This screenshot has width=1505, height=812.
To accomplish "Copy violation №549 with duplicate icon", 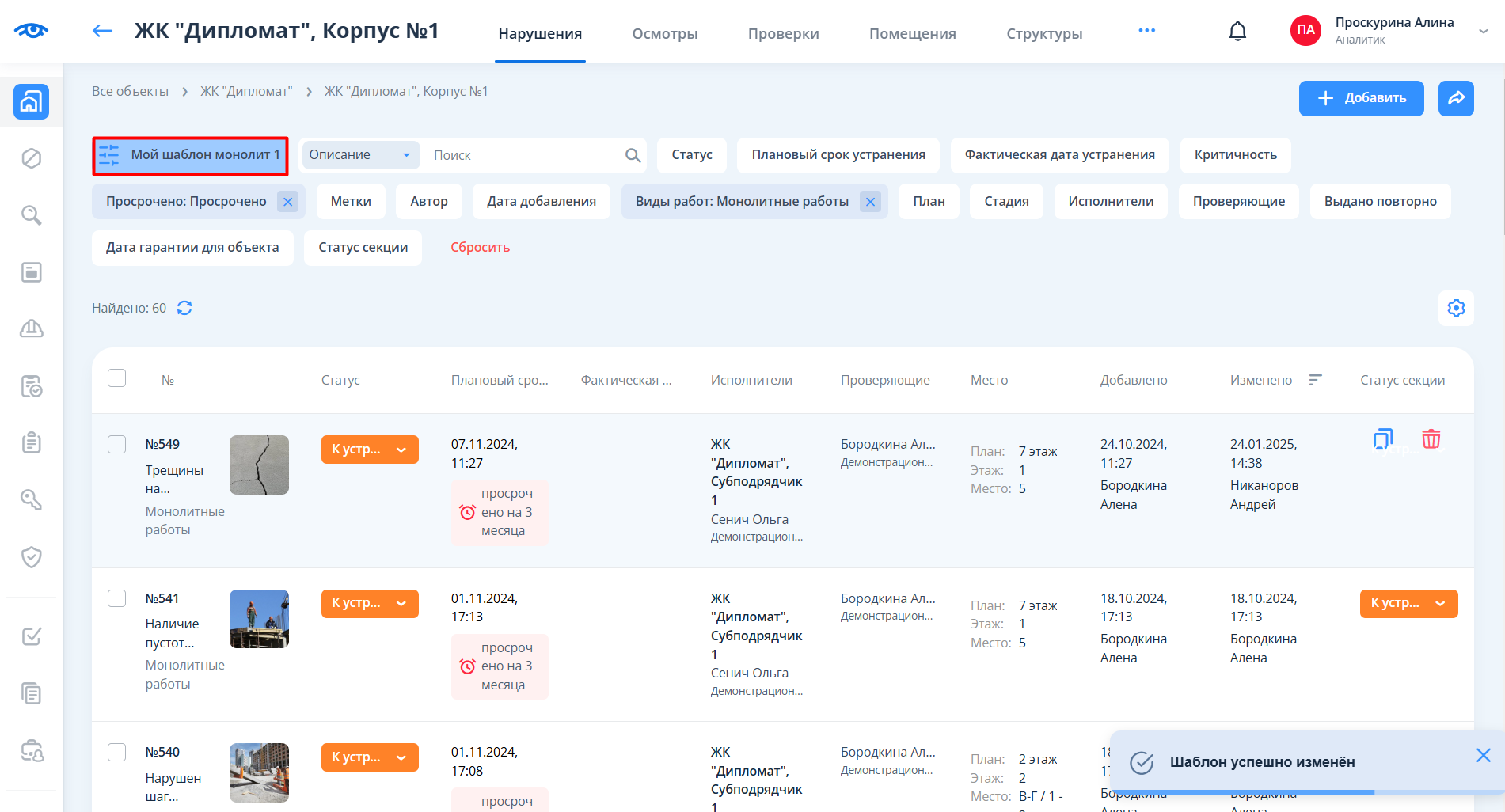I will click(x=1382, y=439).
